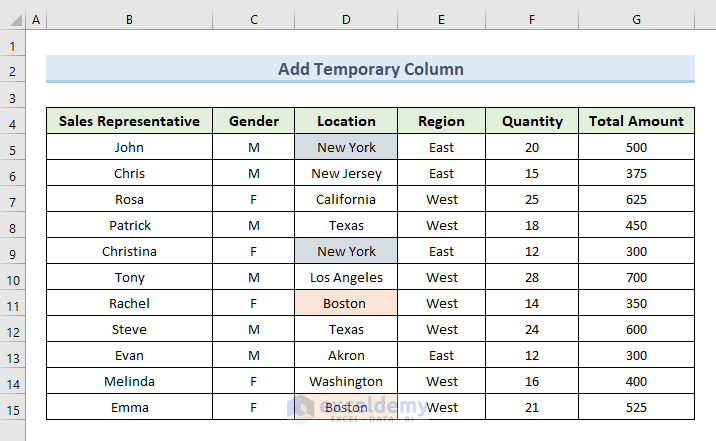Select row 4 header
The image size is (716, 441).
point(13,121)
